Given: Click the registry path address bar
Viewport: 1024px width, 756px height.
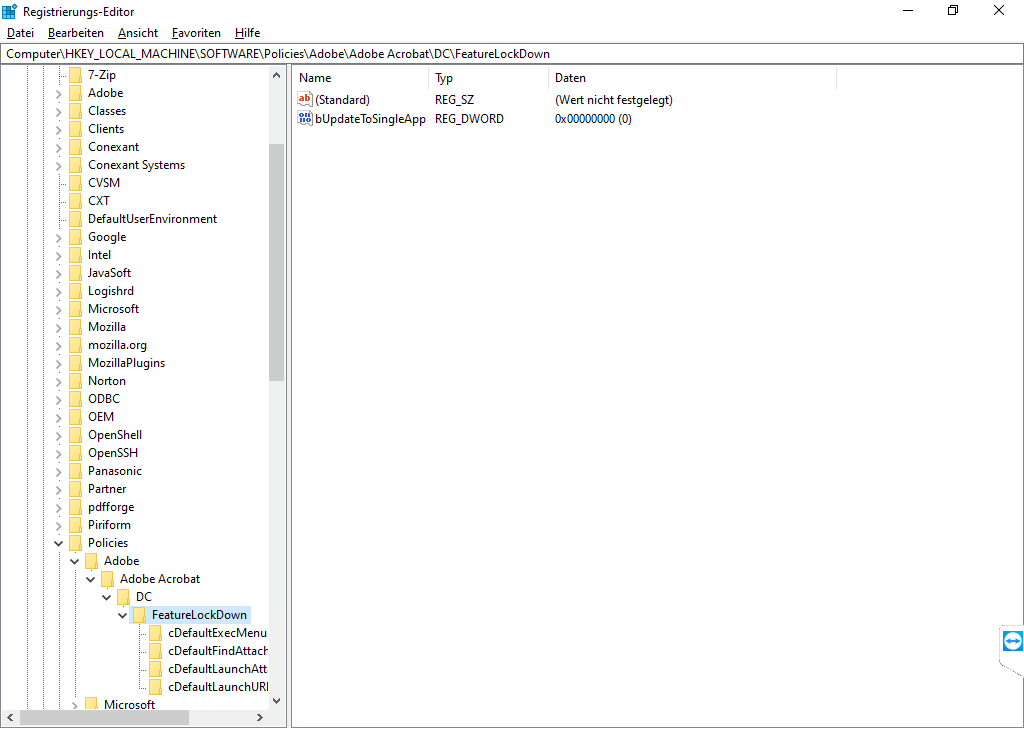Looking at the screenshot, I should point(400,53).
